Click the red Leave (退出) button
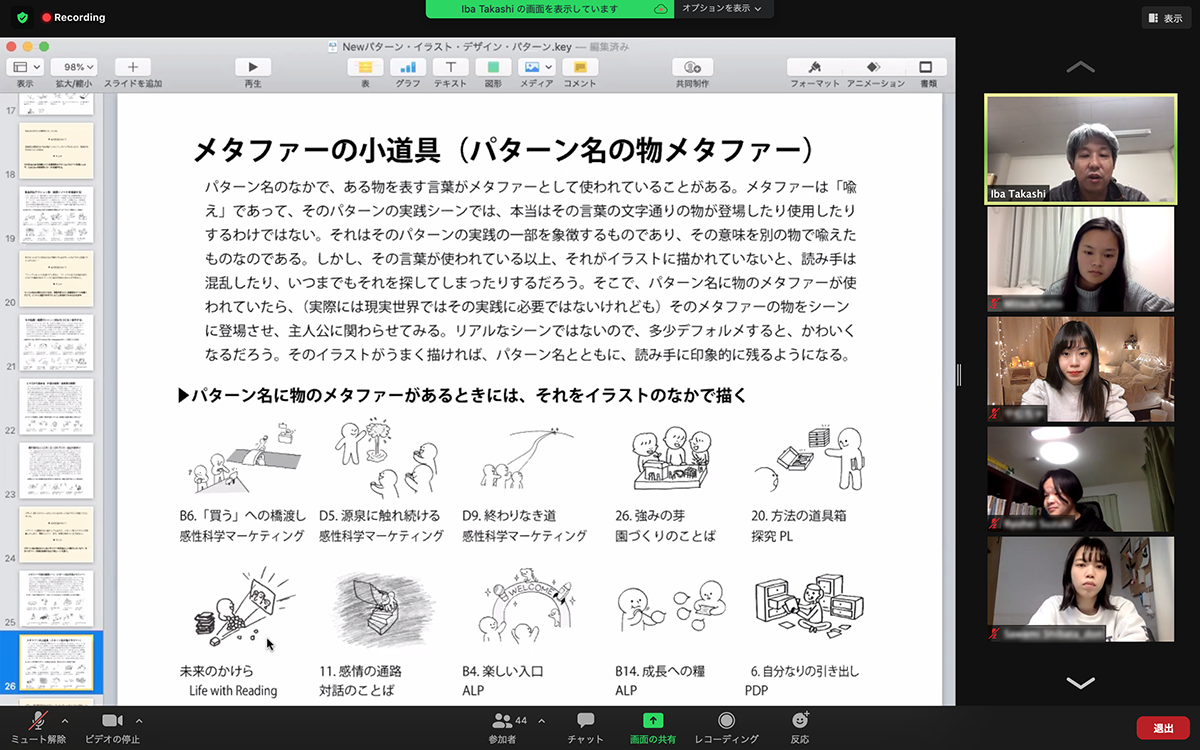This screenshot has width=1200, height=750. 1162,728
